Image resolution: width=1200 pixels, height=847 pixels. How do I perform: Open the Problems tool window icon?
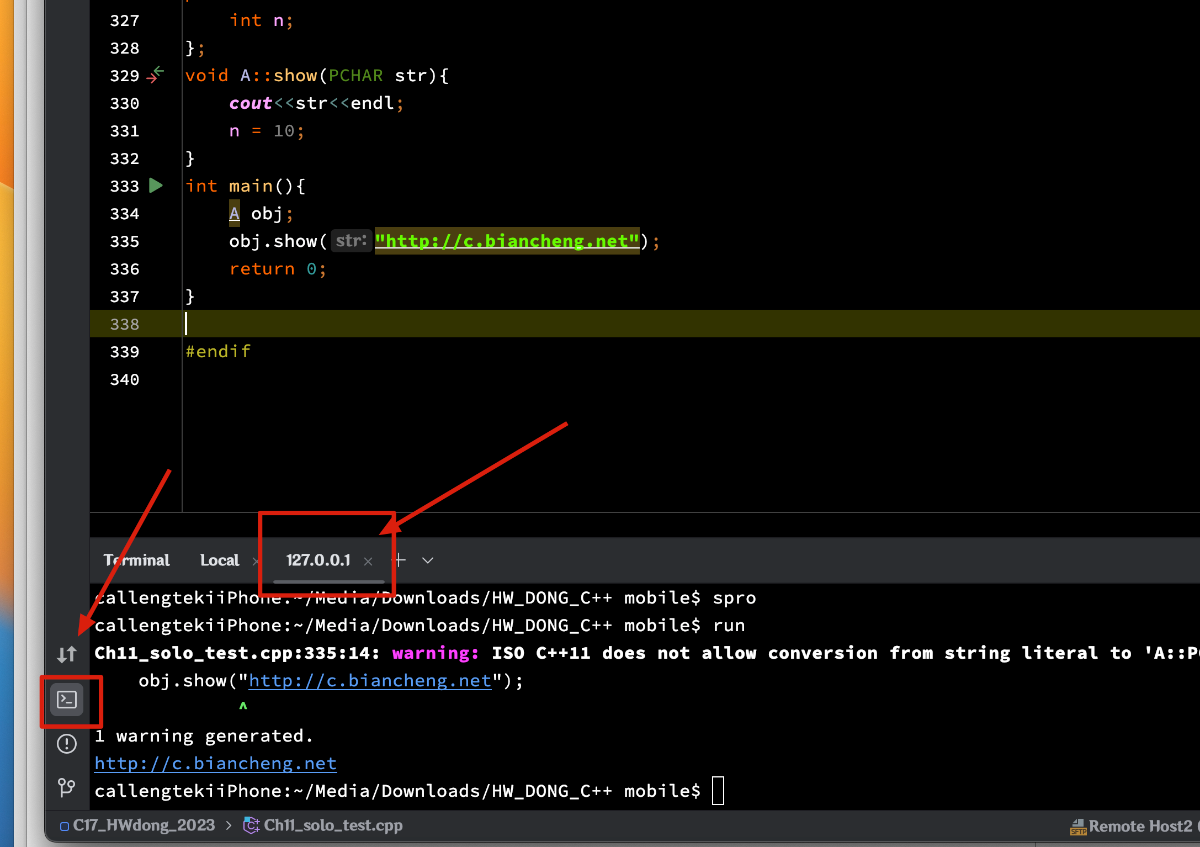pyautogui.click(x=67, y=743)
